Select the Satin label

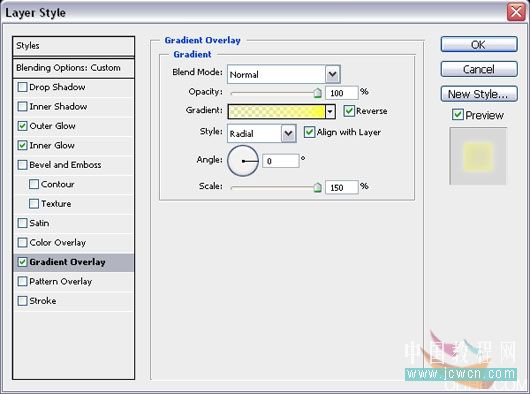coord(40,223)
